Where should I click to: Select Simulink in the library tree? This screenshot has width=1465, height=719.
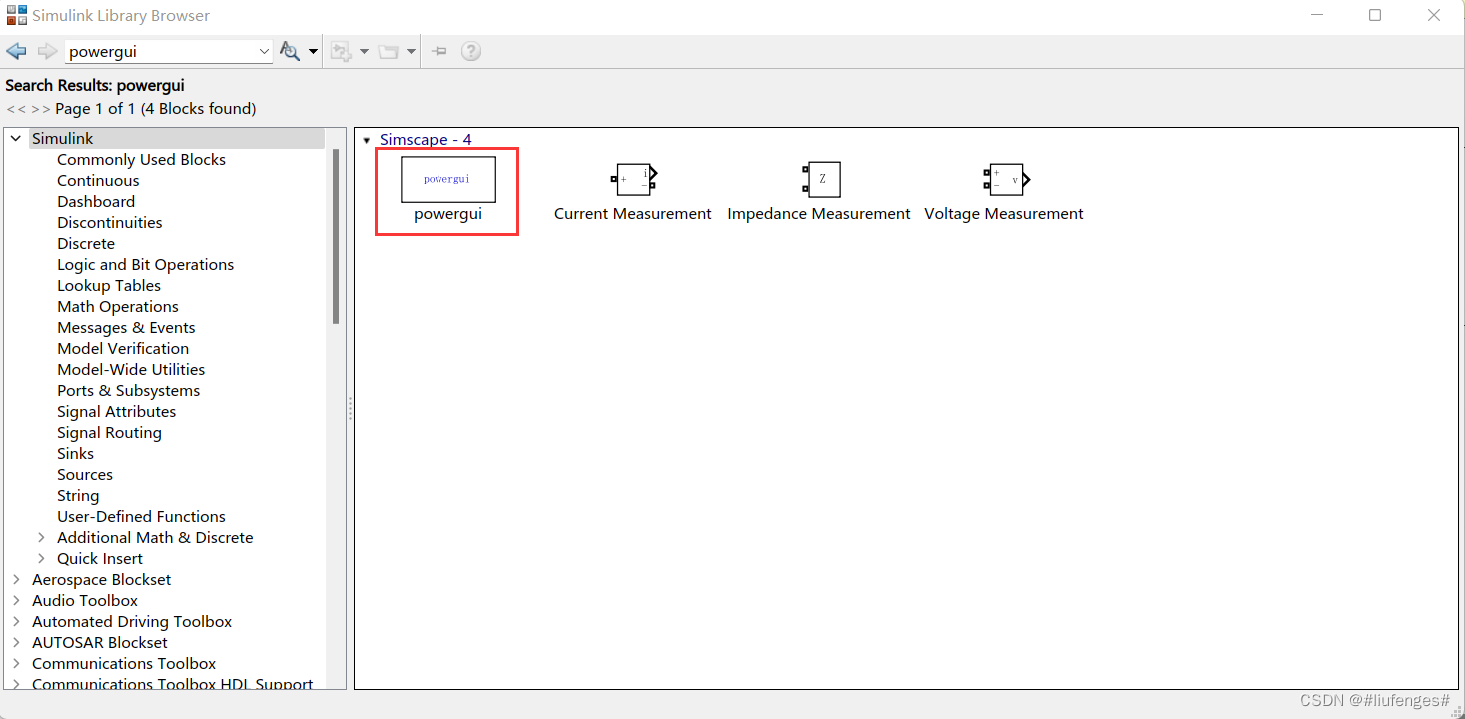[62, 139]
